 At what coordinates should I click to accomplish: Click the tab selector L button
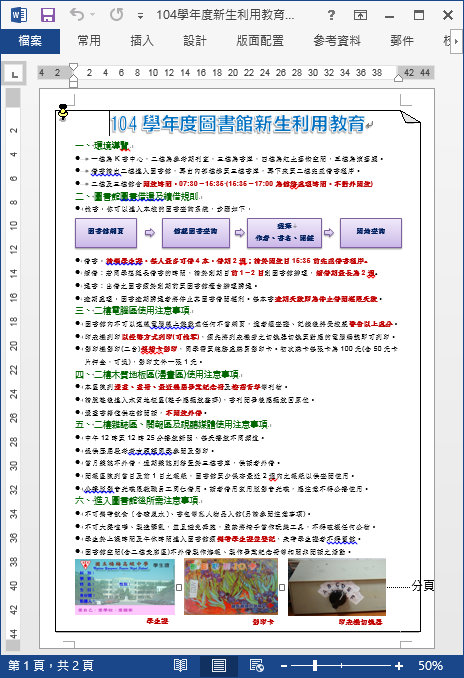14,74
